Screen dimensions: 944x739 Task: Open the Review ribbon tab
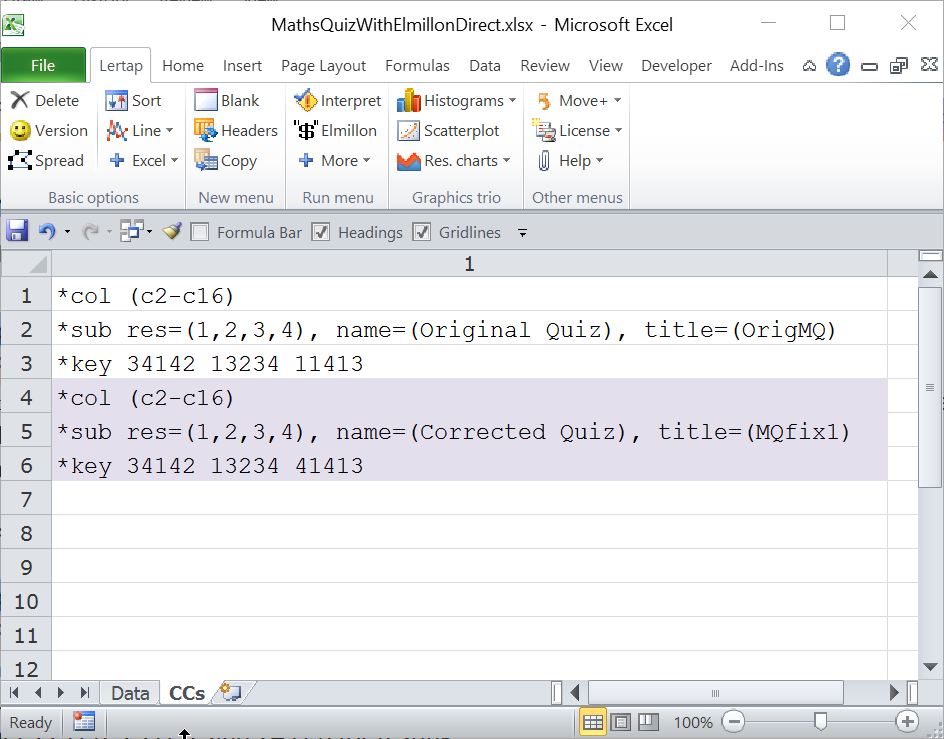point(545,66)
